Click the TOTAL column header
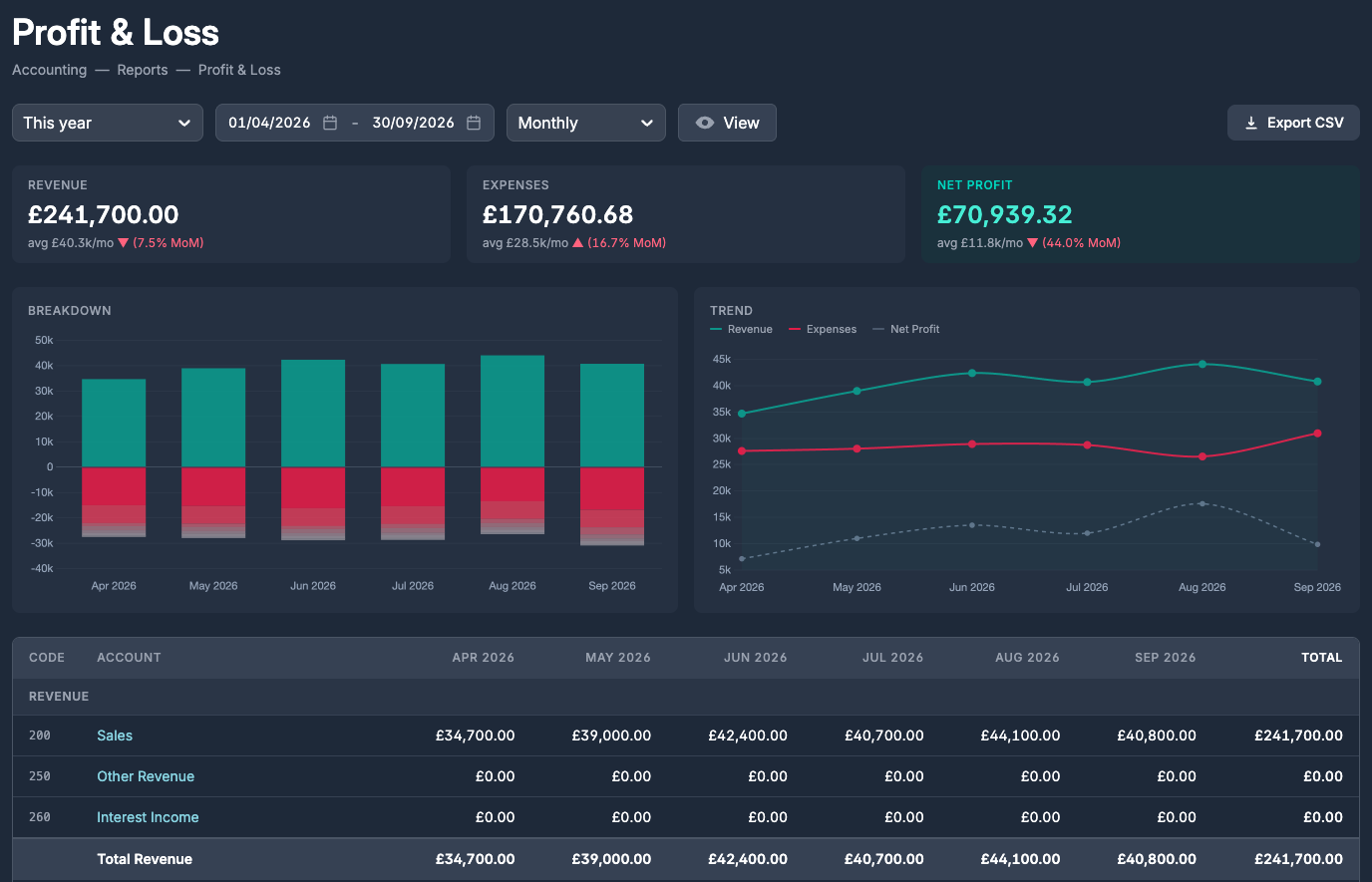This screenshot has width=1372, height=882. tap(1322, 658)
